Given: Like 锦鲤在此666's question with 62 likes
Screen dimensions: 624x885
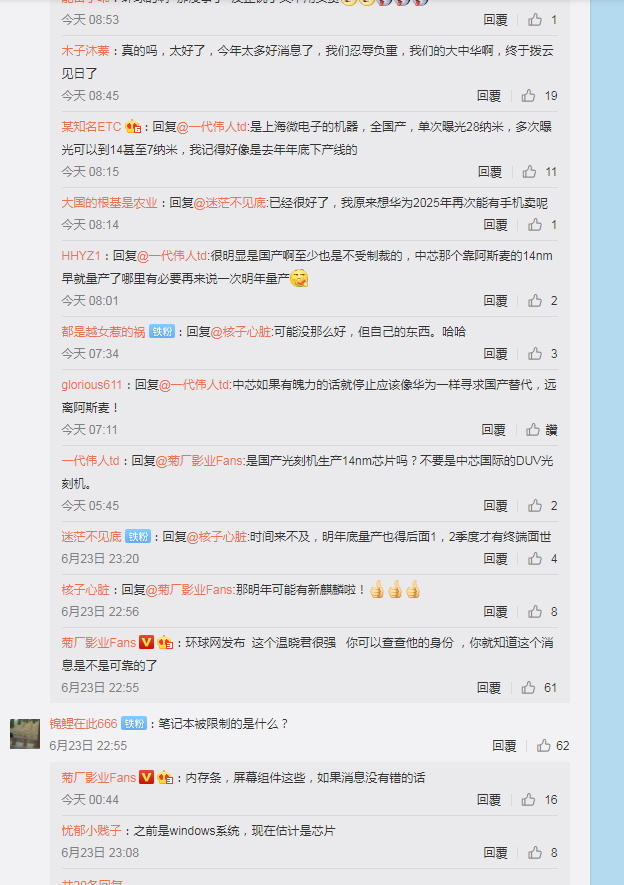Looking at the screenshot, I should 544,746.
